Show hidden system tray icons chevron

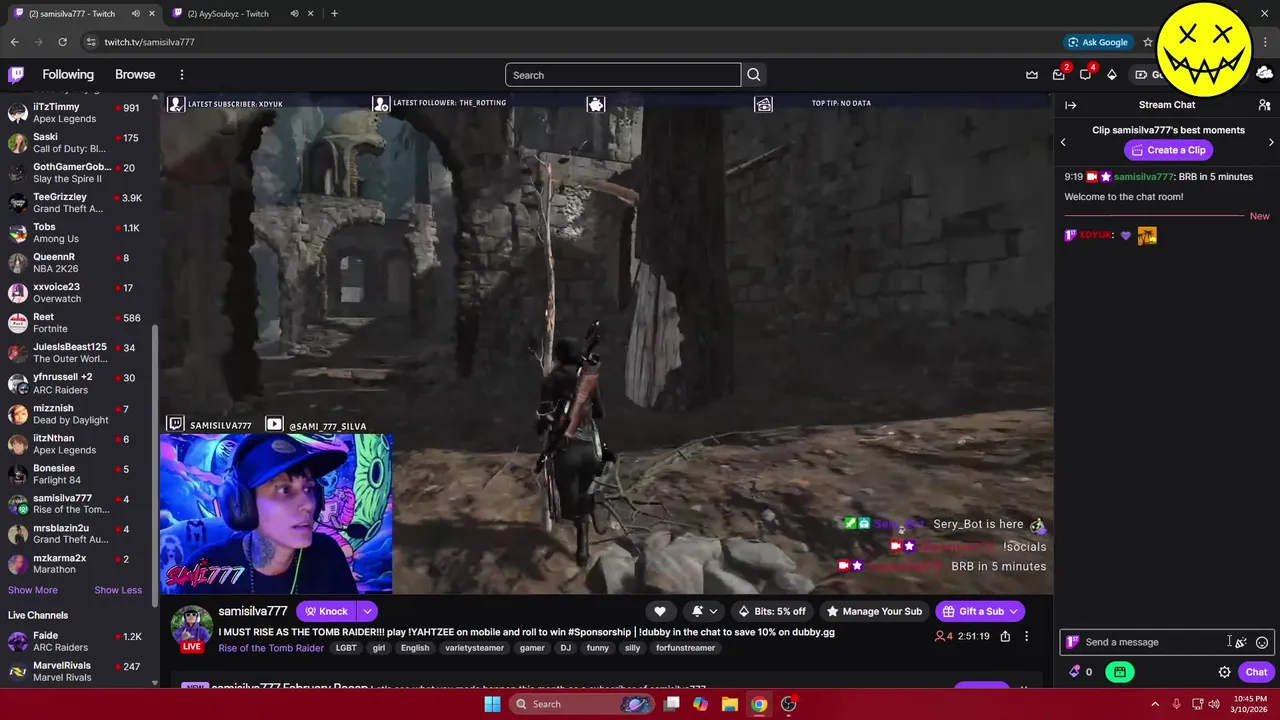point(1155,704)
